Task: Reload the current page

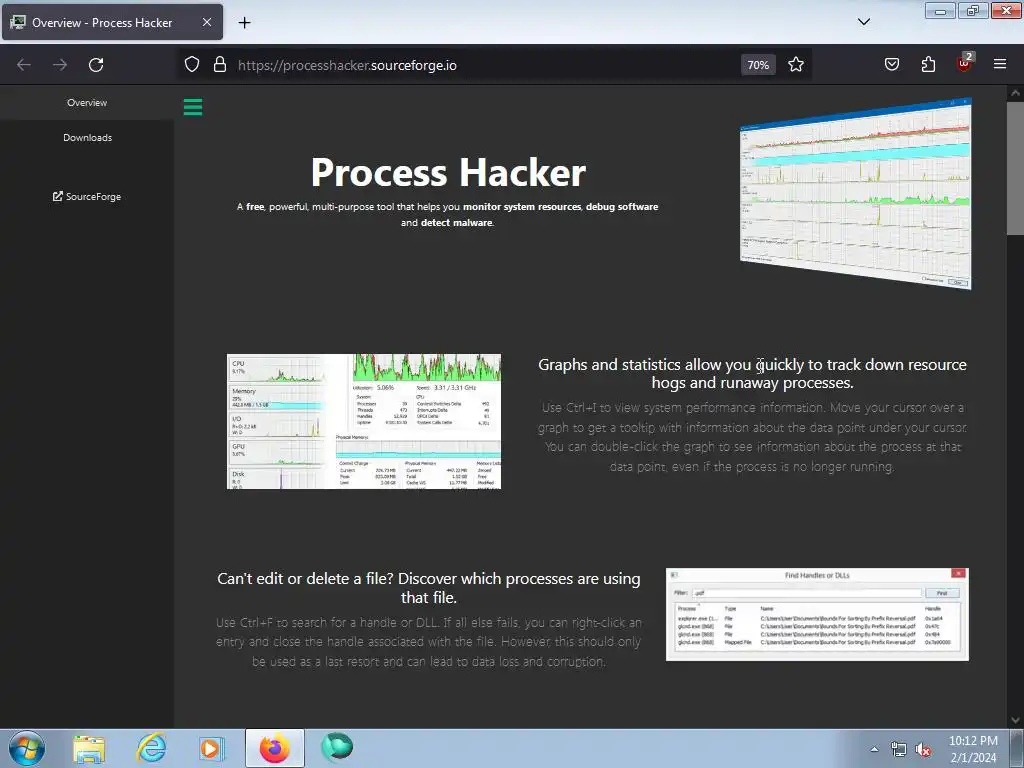Action: [x=96, y=65]
